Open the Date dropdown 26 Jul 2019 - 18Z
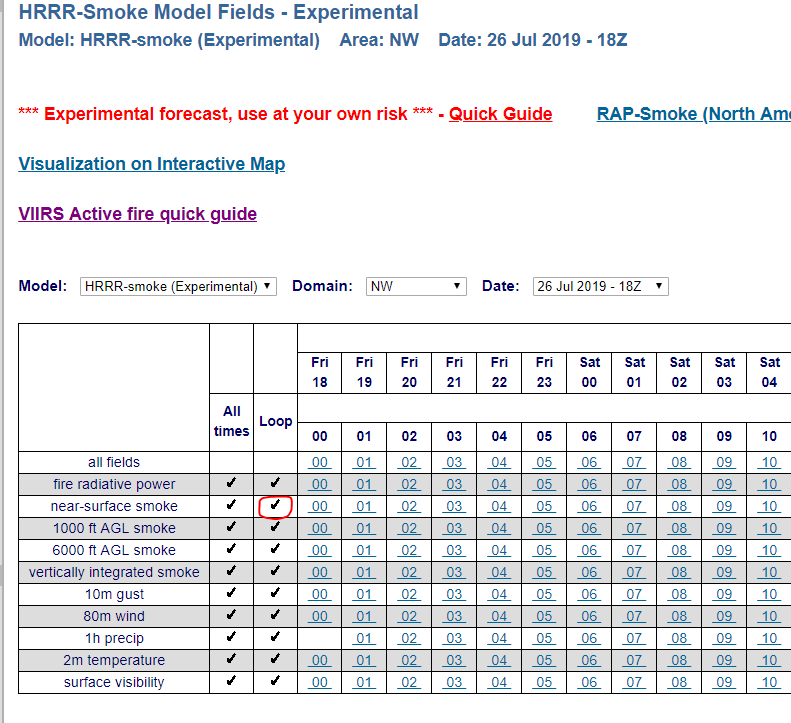The image size is (791, 723). pos(600,286)
